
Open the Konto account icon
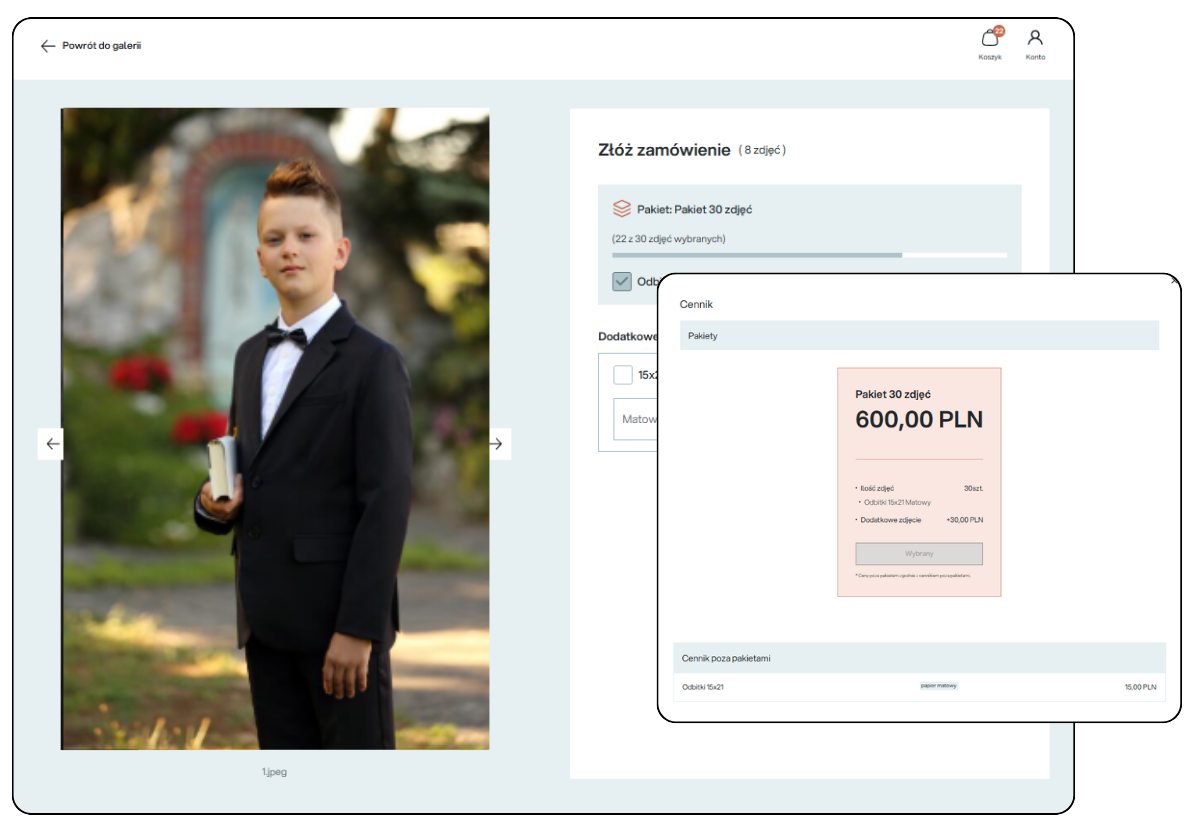tap(1035, 38)
